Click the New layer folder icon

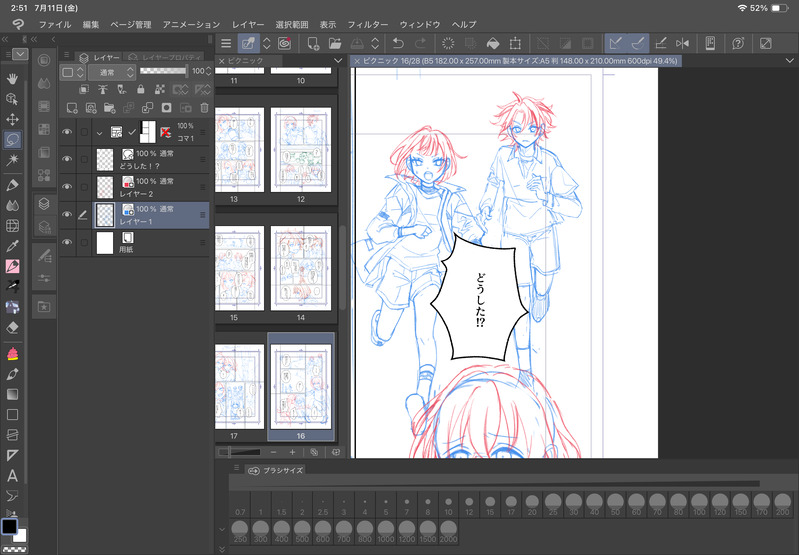[x=110, y=108]
